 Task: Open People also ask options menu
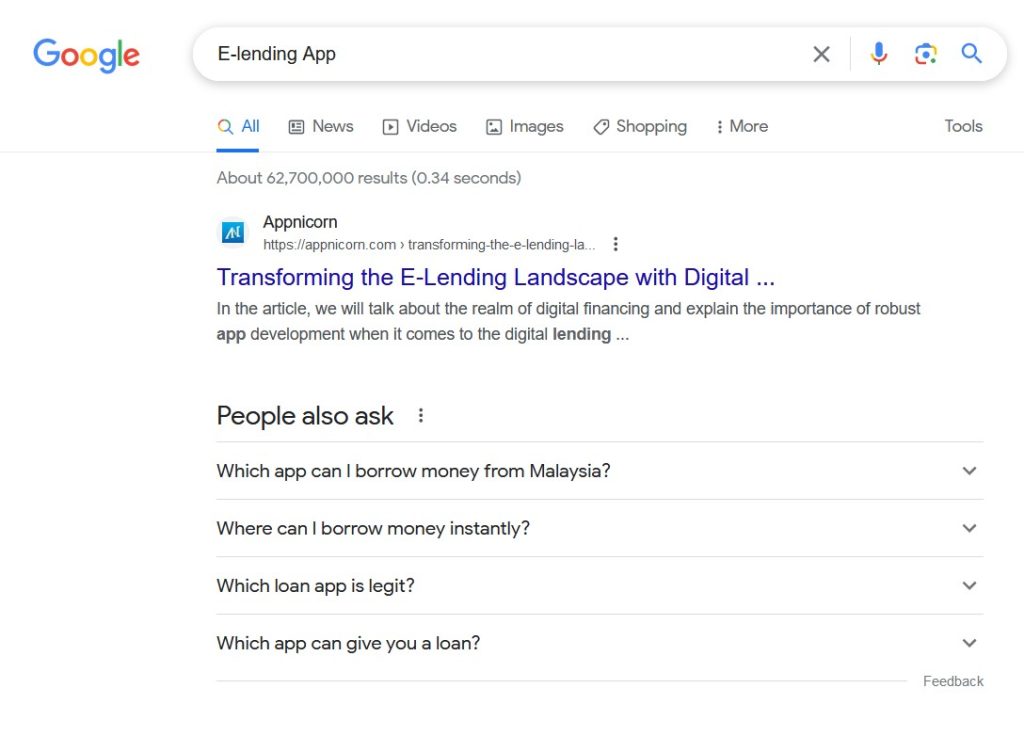(x=421, y=415)
